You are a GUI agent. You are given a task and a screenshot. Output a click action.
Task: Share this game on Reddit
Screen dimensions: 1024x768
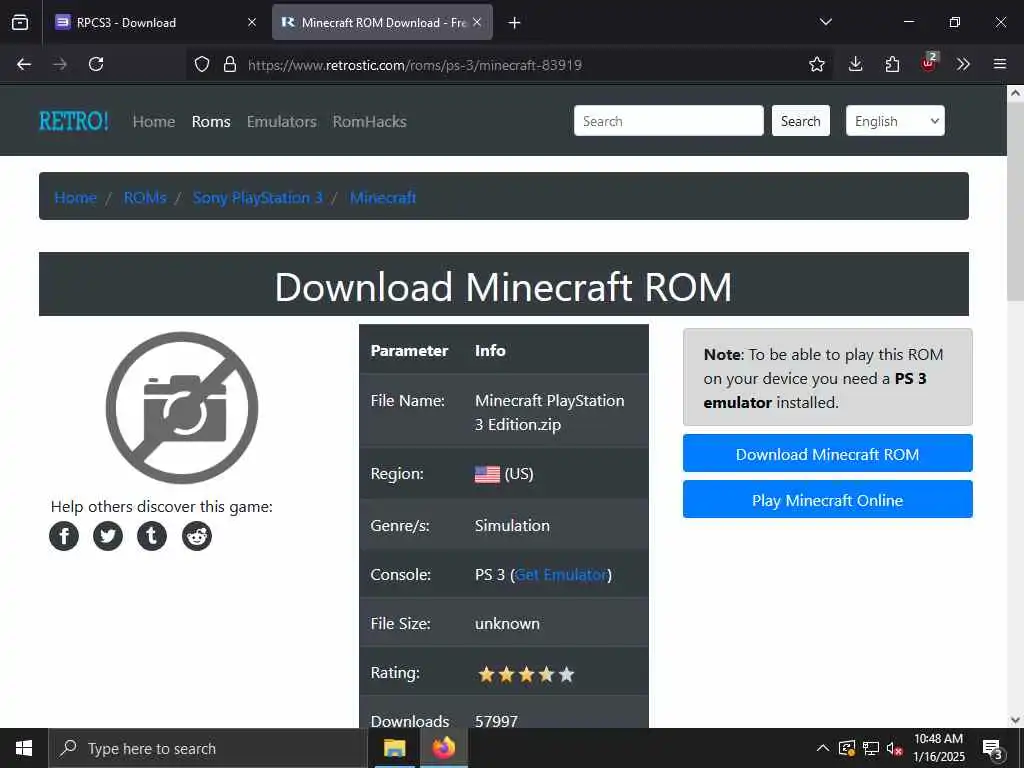[197, 536]
